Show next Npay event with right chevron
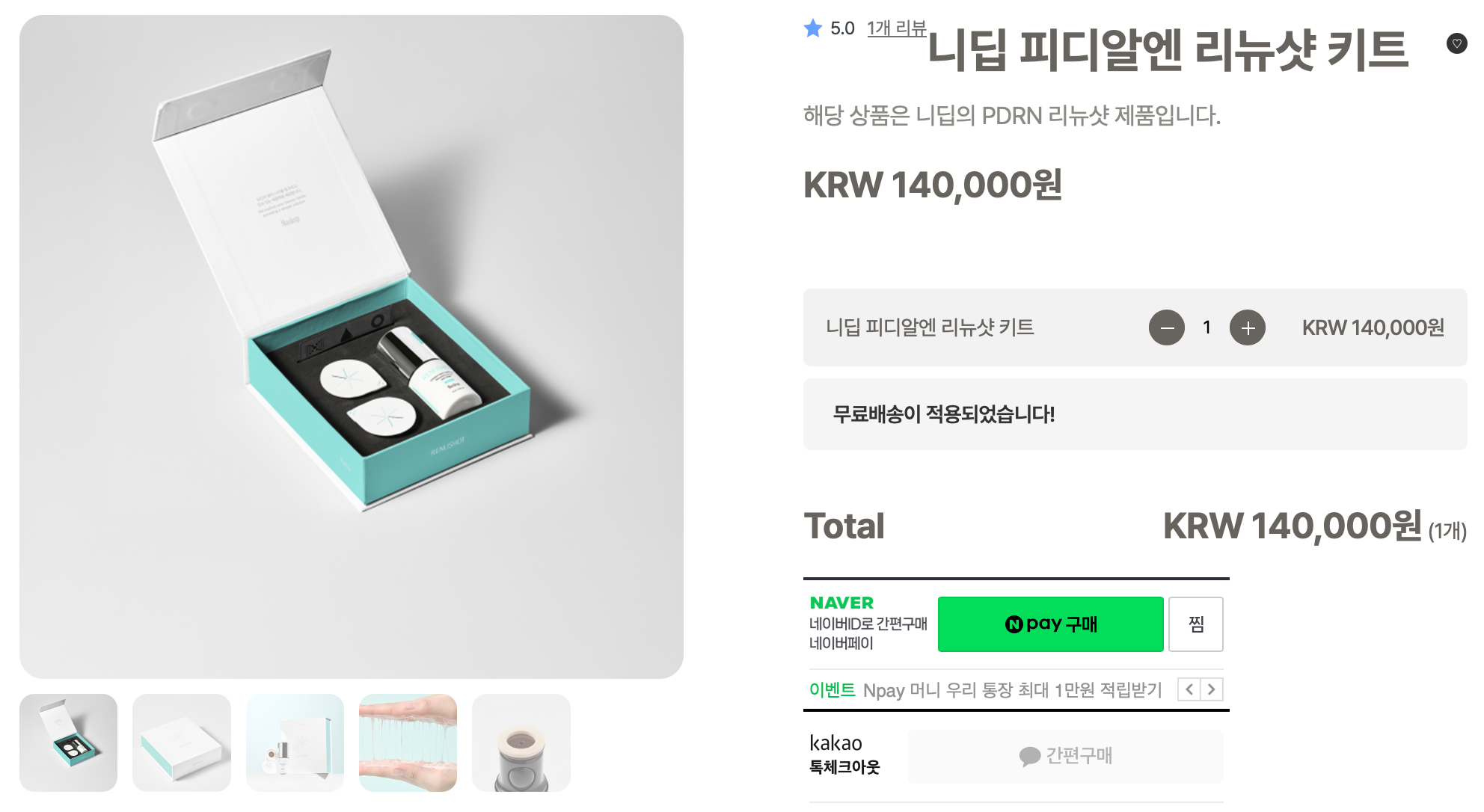 (1212, 689)
